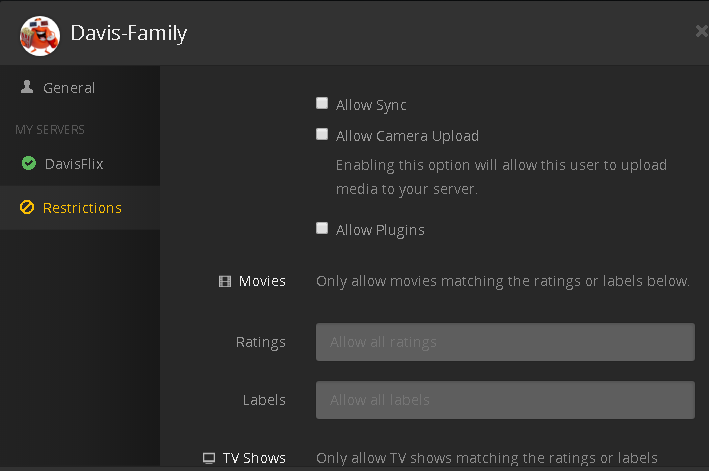The width and height of the screenshot is (709, 471).
Task: Click the TV Shows monitor icon
Action: (x=209, y=458)
